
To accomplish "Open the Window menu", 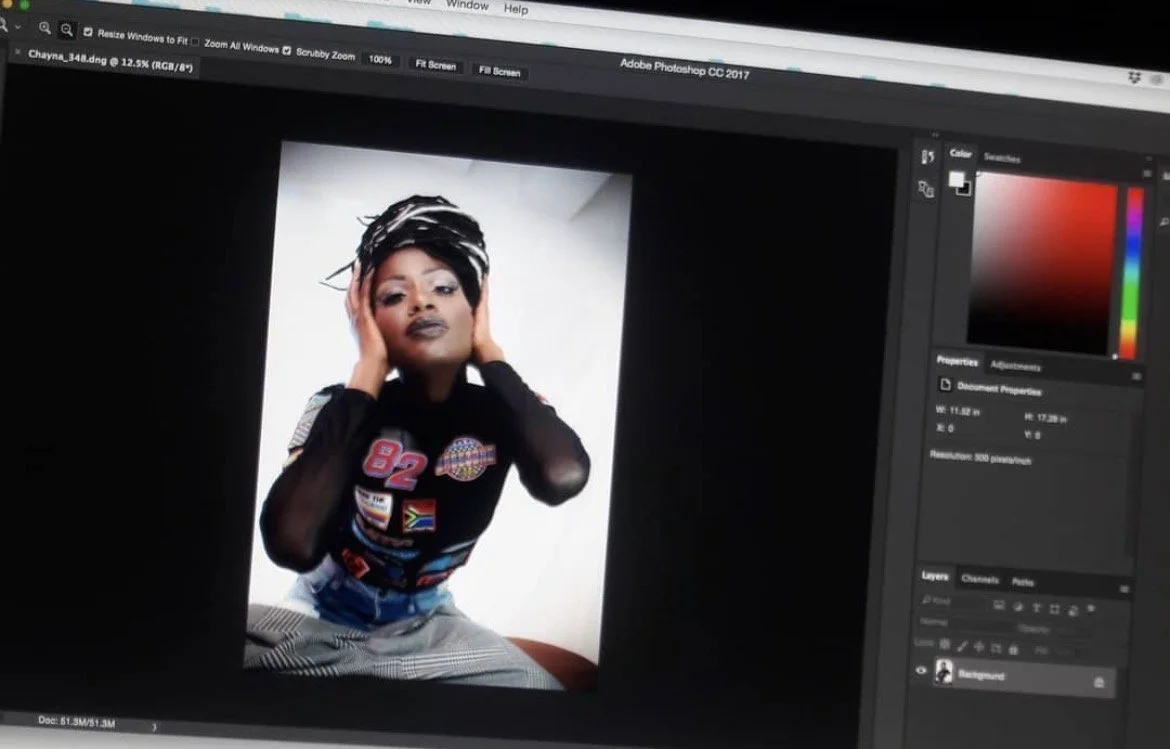I will 467,4.
